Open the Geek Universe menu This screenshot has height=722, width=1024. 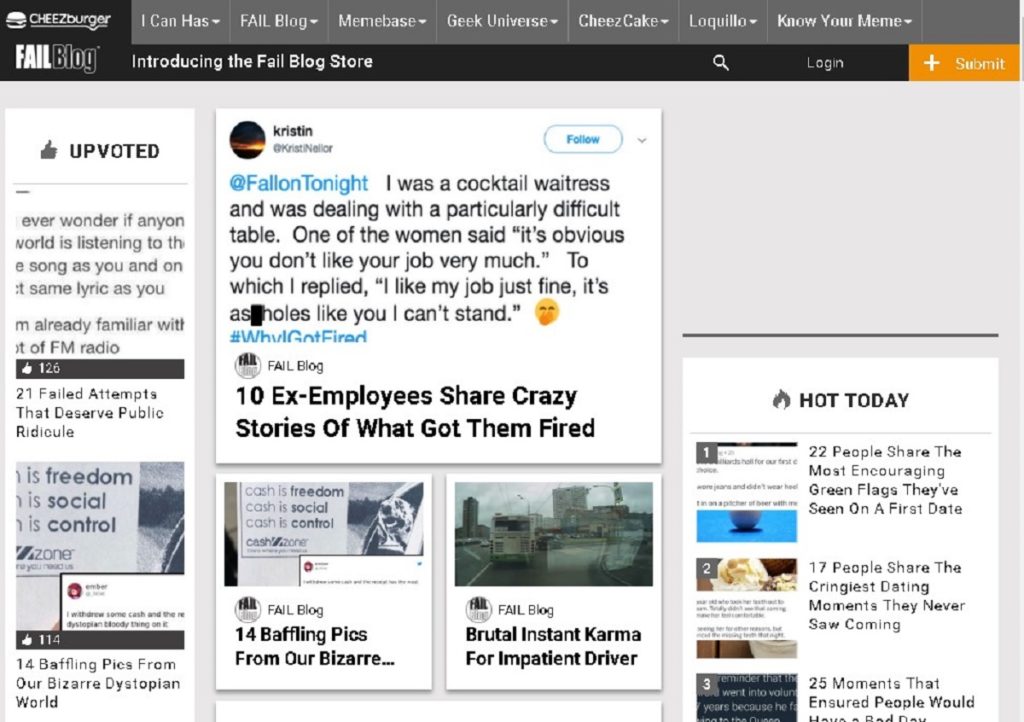pyautogui.click(x=503, y=21)
